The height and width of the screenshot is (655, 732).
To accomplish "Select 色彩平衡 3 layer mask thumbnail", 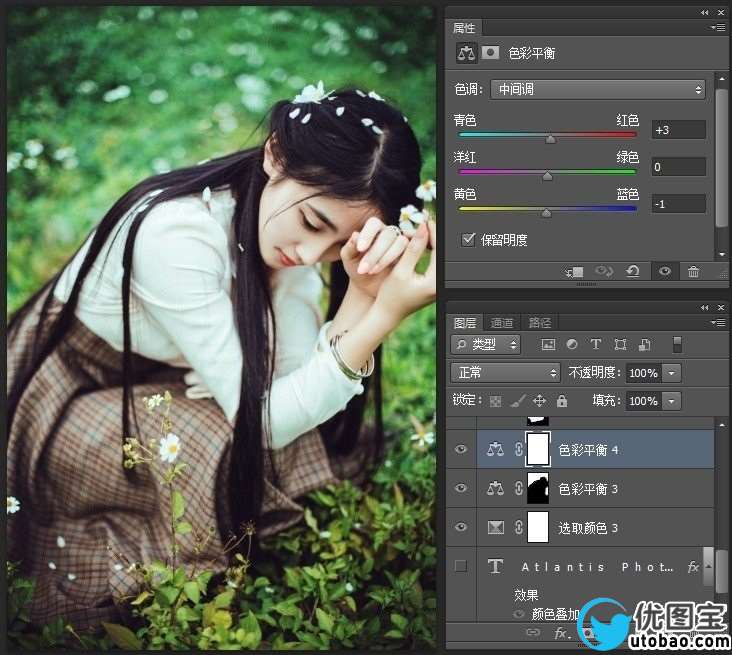I will click(x=538, y=488).
